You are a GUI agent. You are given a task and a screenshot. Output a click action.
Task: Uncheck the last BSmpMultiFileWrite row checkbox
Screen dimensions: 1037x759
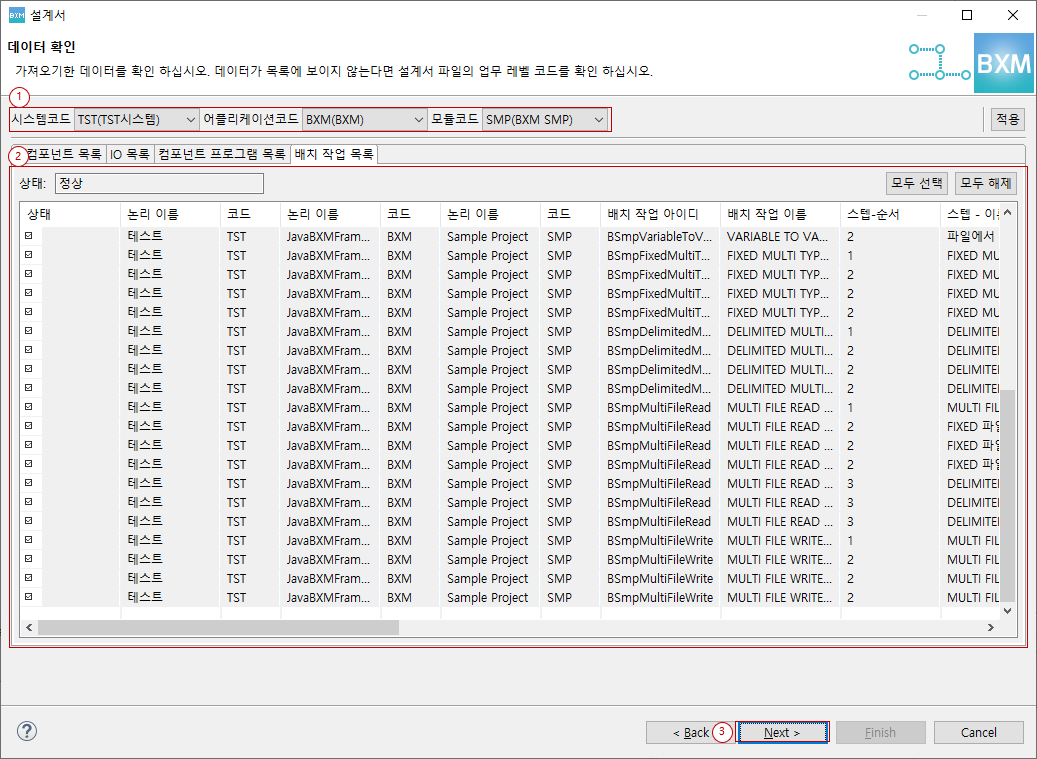coord(29,597)
